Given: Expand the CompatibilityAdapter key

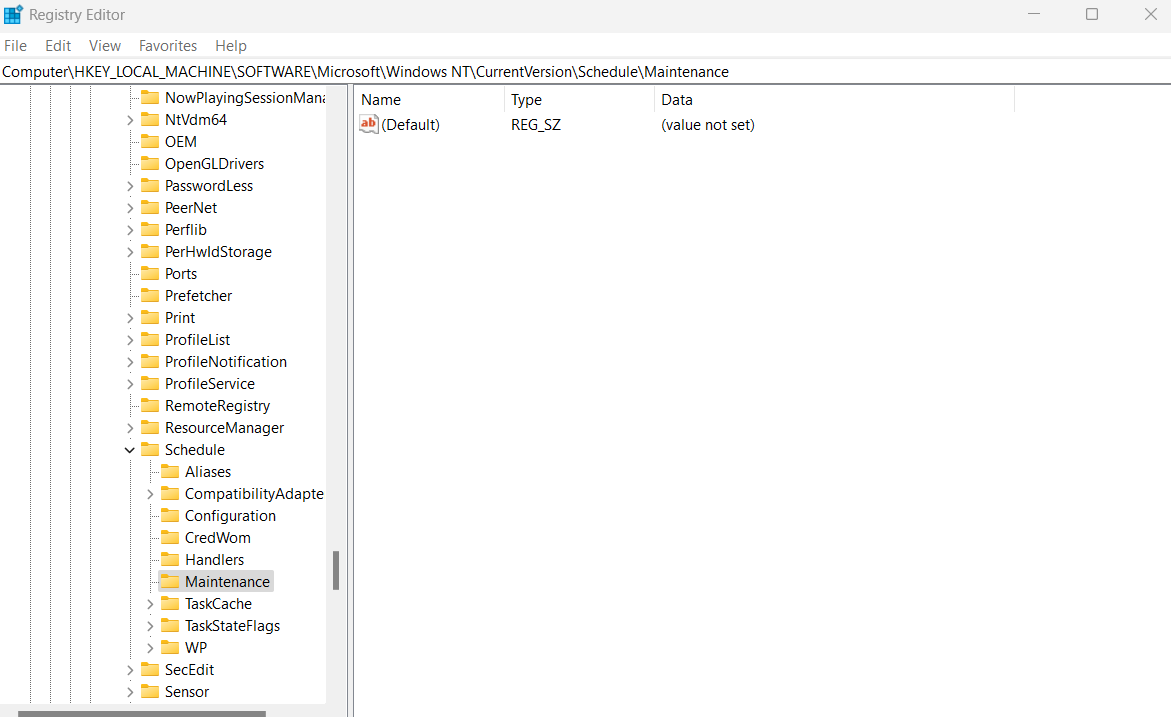Looking at the screenshot, I should click(x=150, y=494).
